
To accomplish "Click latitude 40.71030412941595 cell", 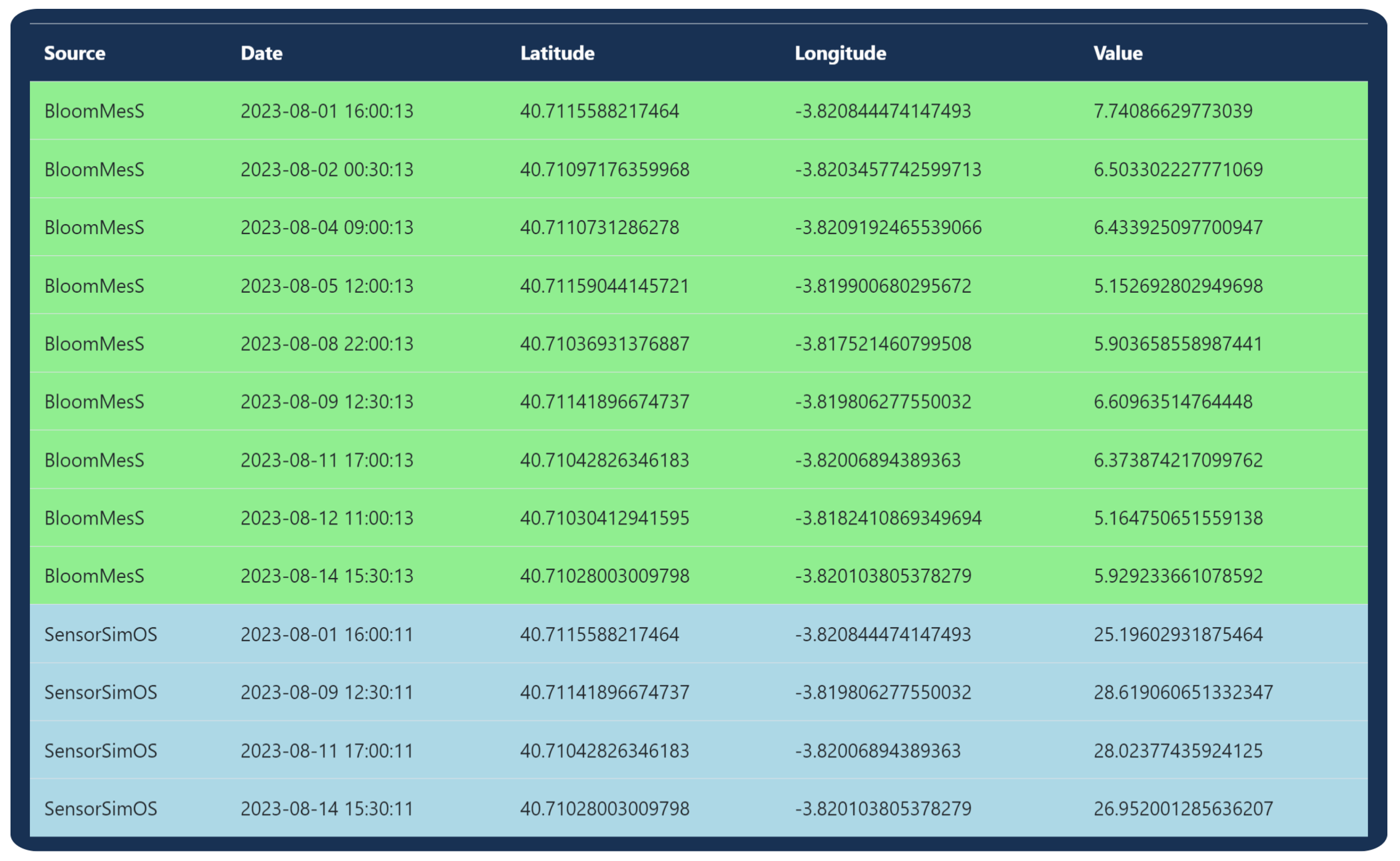I will tap(605, 518).
